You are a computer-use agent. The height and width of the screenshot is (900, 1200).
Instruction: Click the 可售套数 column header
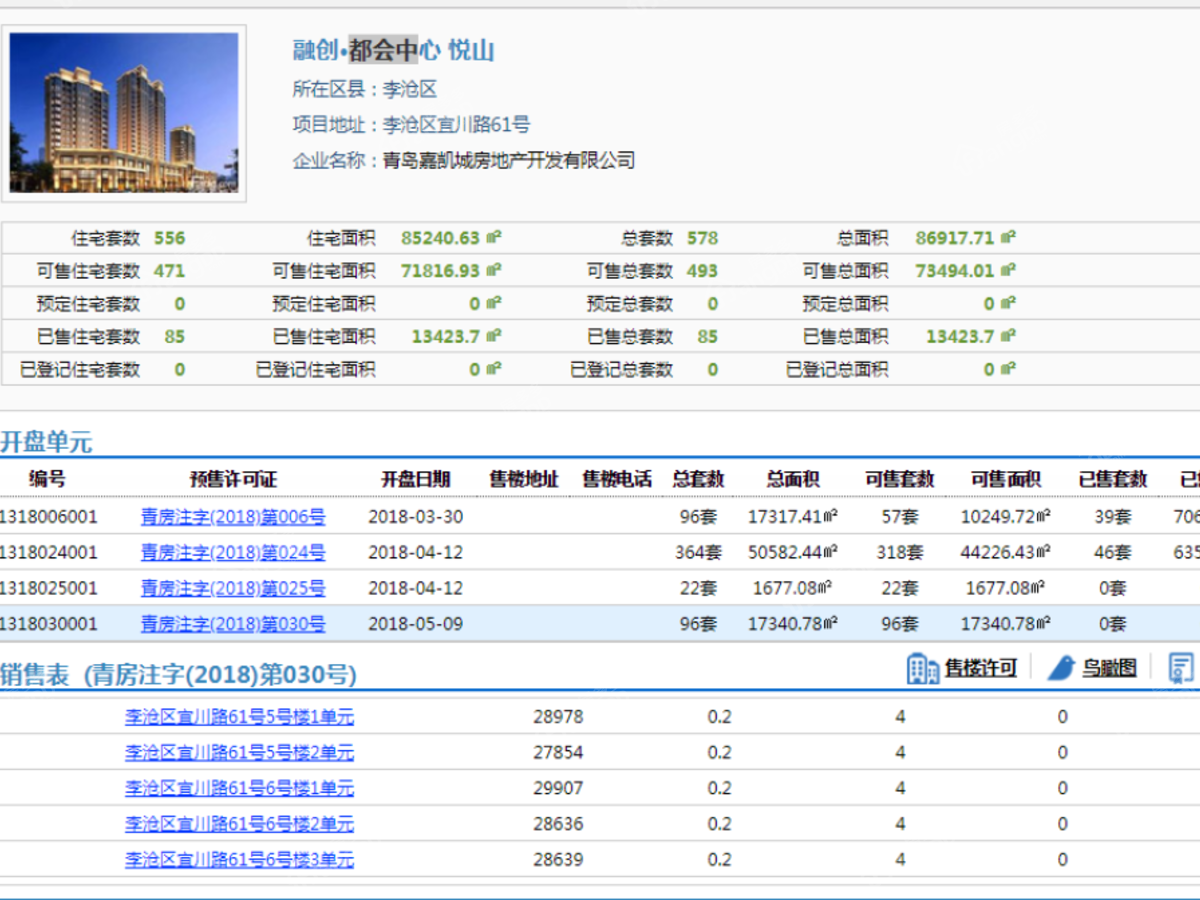[x=899, y=479]
